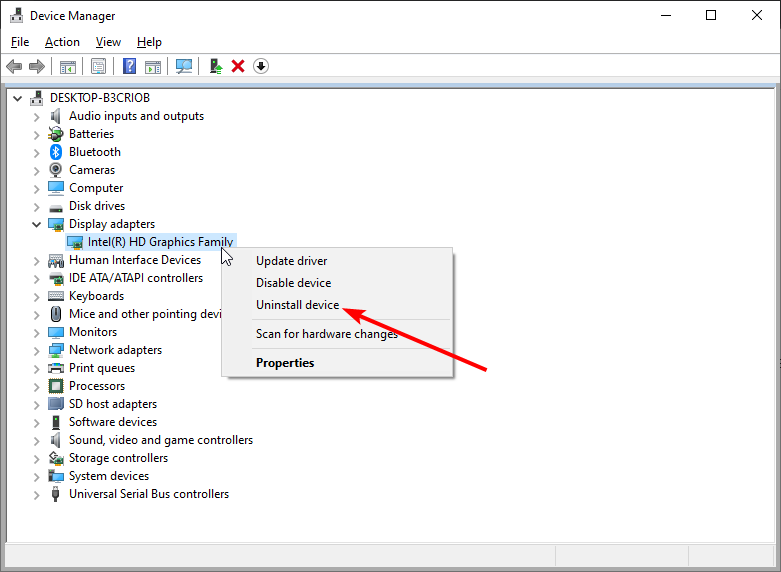Viewport: 781px width, 572px height.
Task: Click the Network adapters icon
Action: (x=56, y=350)
